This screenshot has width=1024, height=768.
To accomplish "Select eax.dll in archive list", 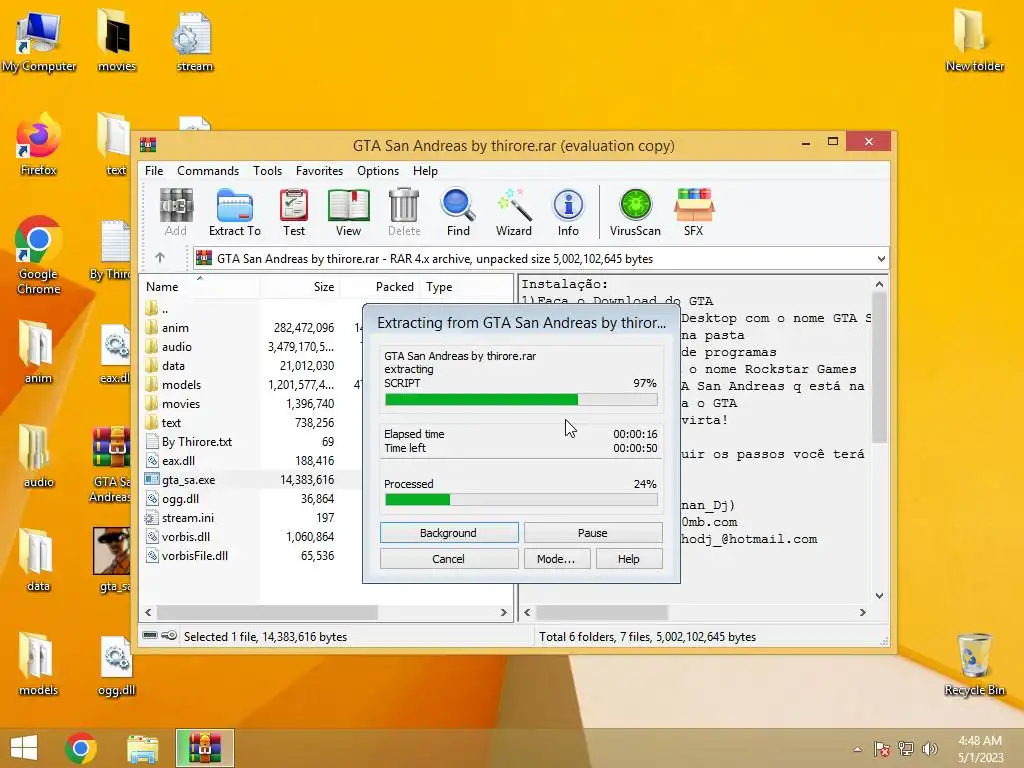I will [x=178, y=460].
